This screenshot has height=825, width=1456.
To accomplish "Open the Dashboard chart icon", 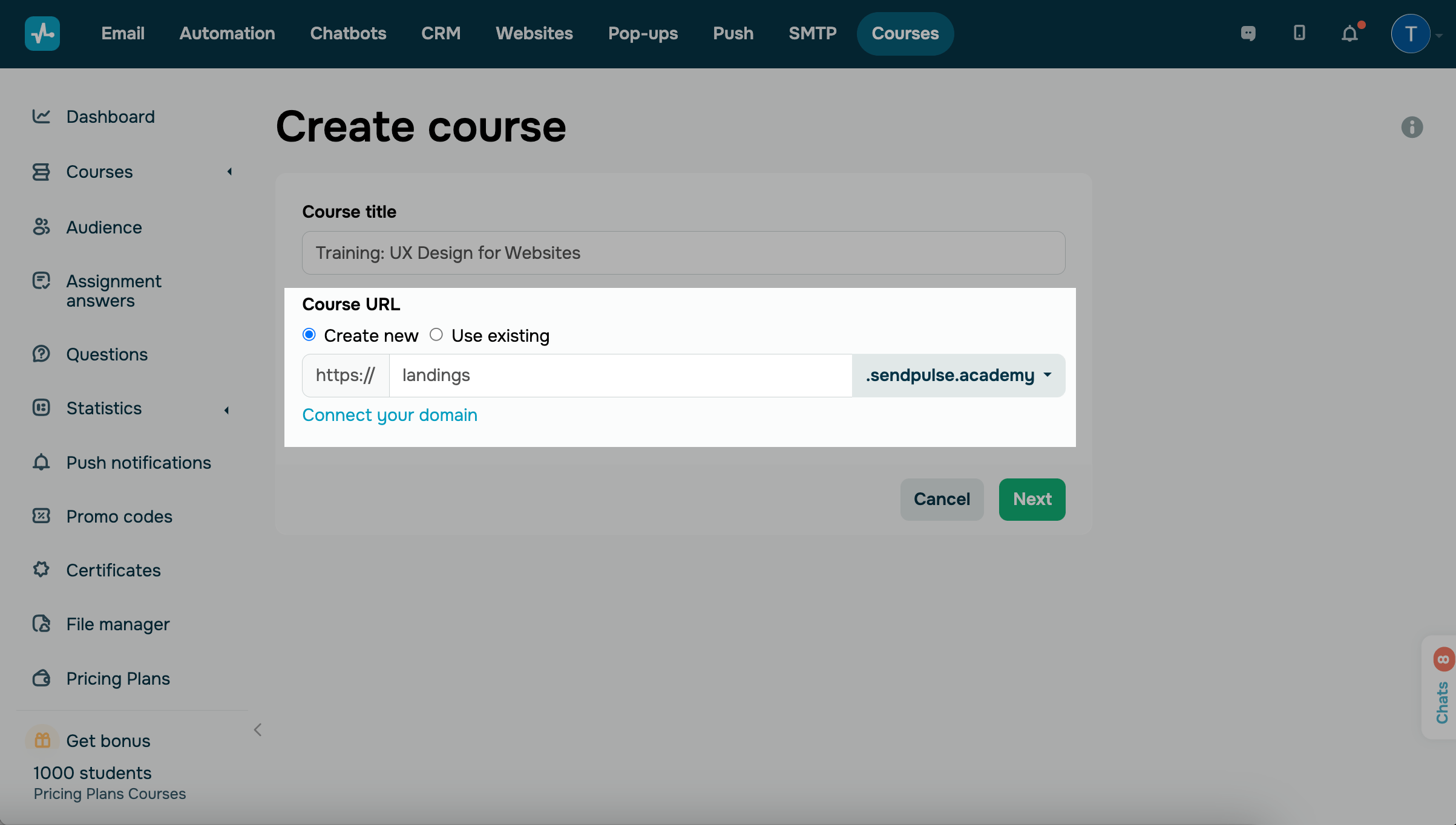I will (x=41, y=116).
